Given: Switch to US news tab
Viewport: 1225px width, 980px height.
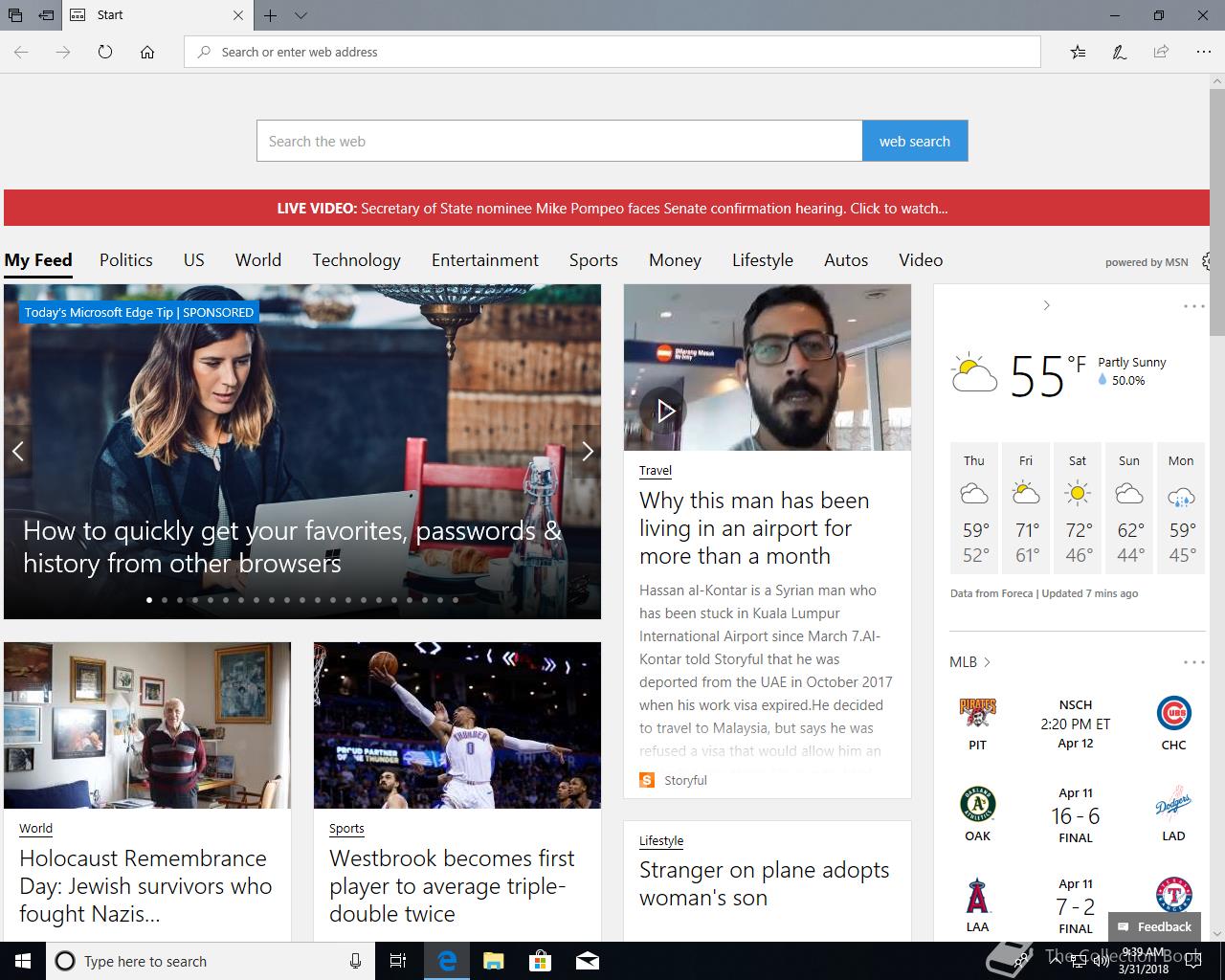Looking at the screenshot, I should point(194,260).
